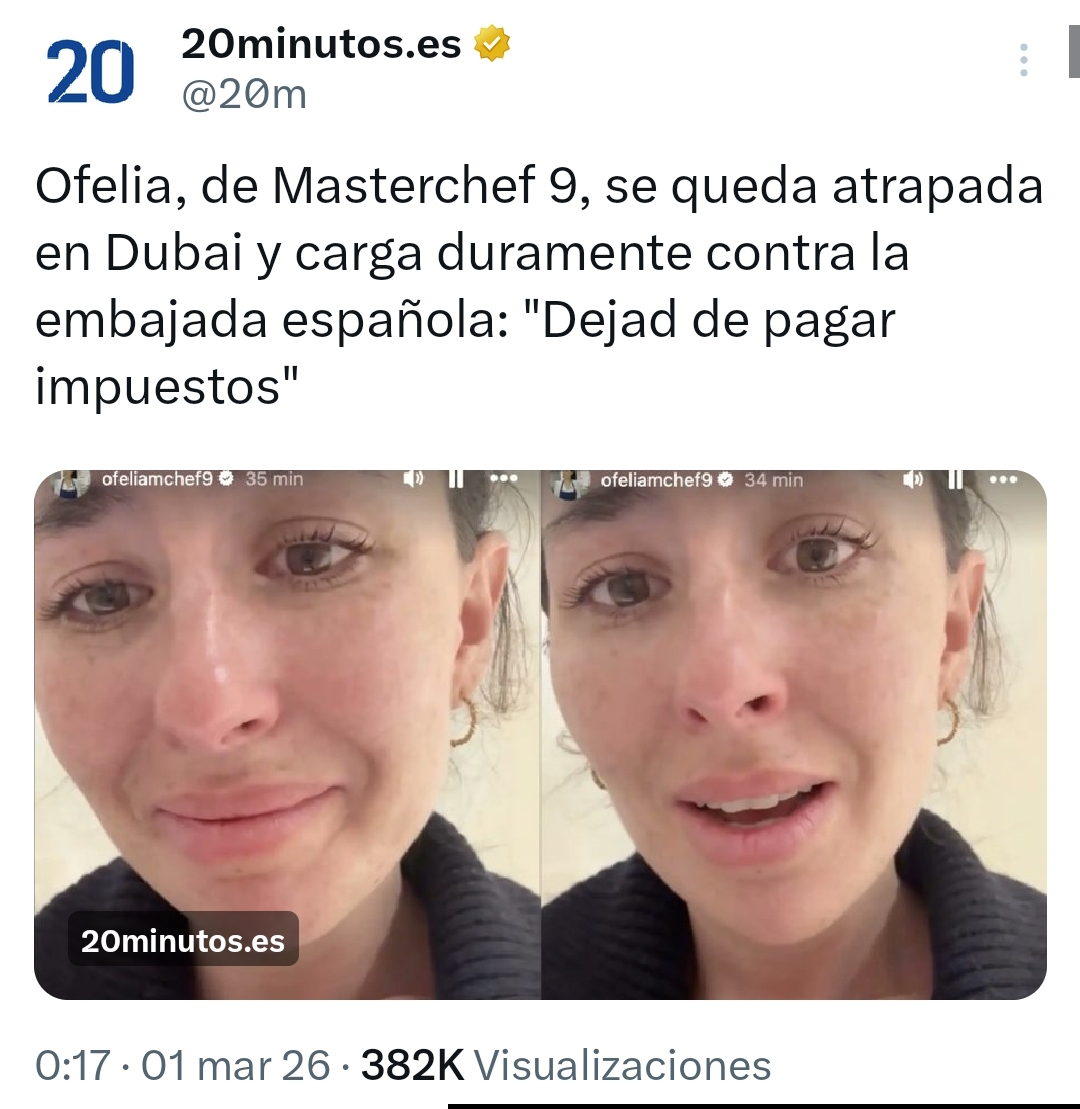Click the 382K Visualizaciones count
Viewport: 1080px width, 1109px height.
click(566, 1065)
